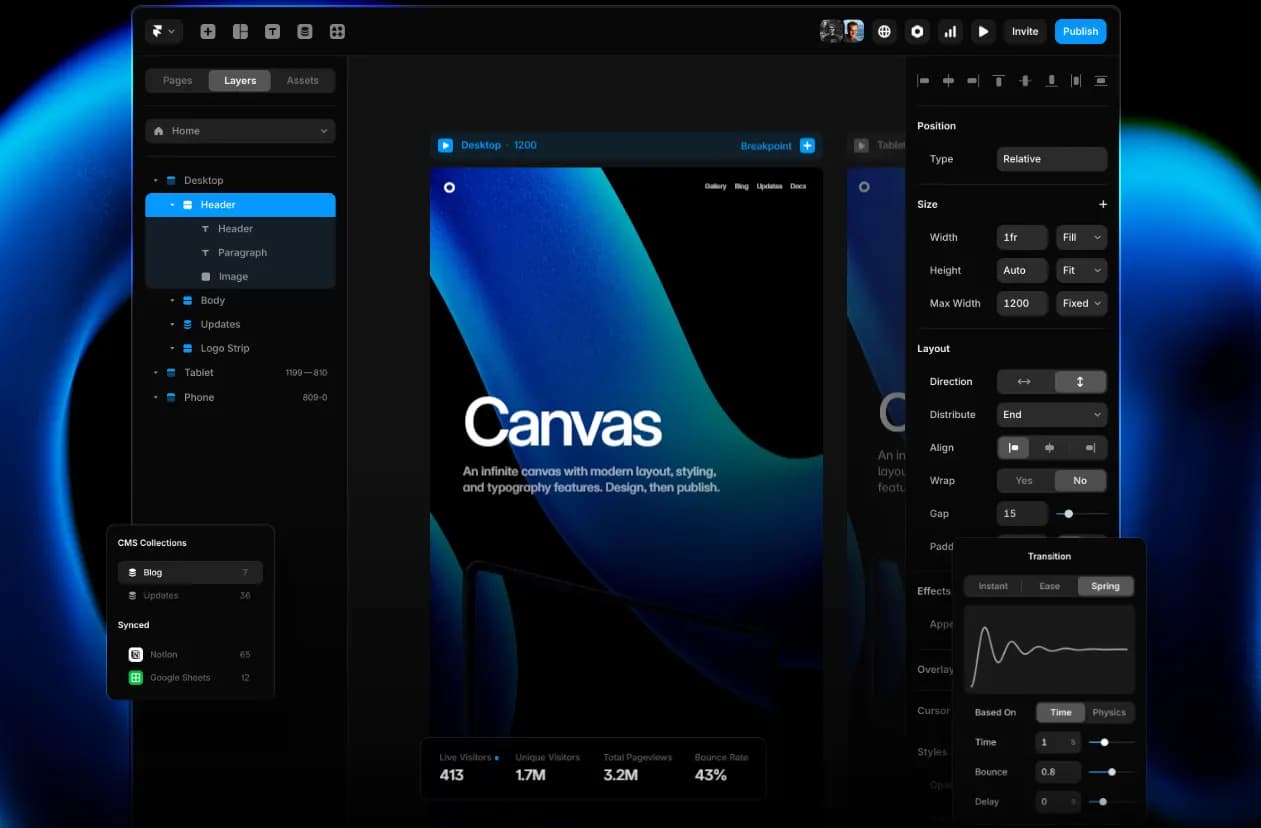Click the globe icon in top toolbar
Screen dimensions: 1261x828
[884, 32]
